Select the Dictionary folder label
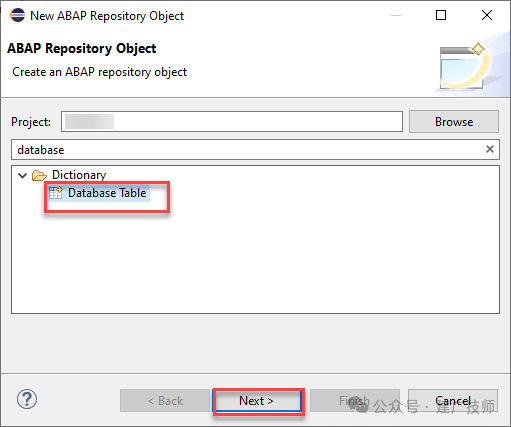511x427 pixels. (x=79, y=175)
